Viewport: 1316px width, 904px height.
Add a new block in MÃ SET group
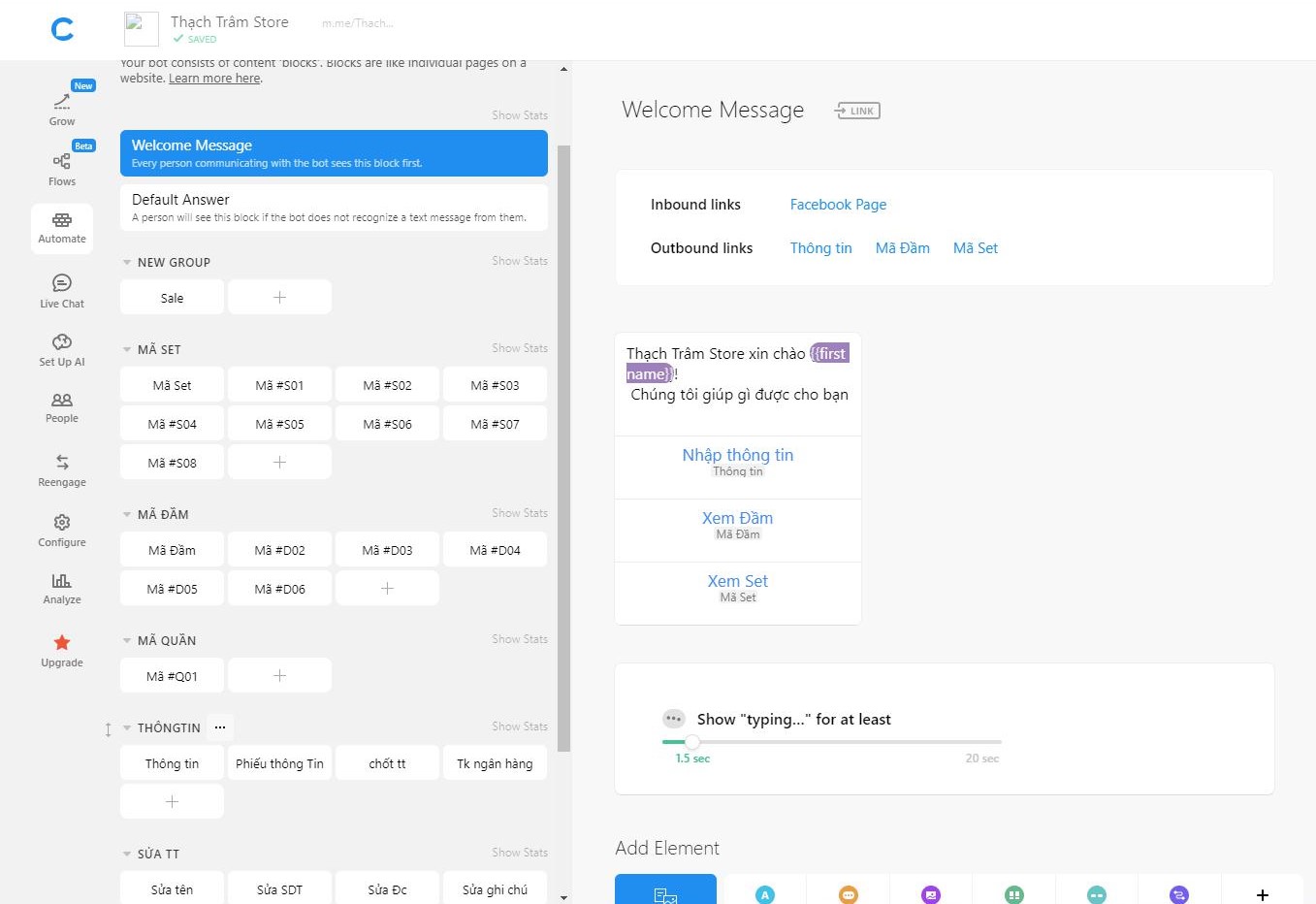[279, 462]
